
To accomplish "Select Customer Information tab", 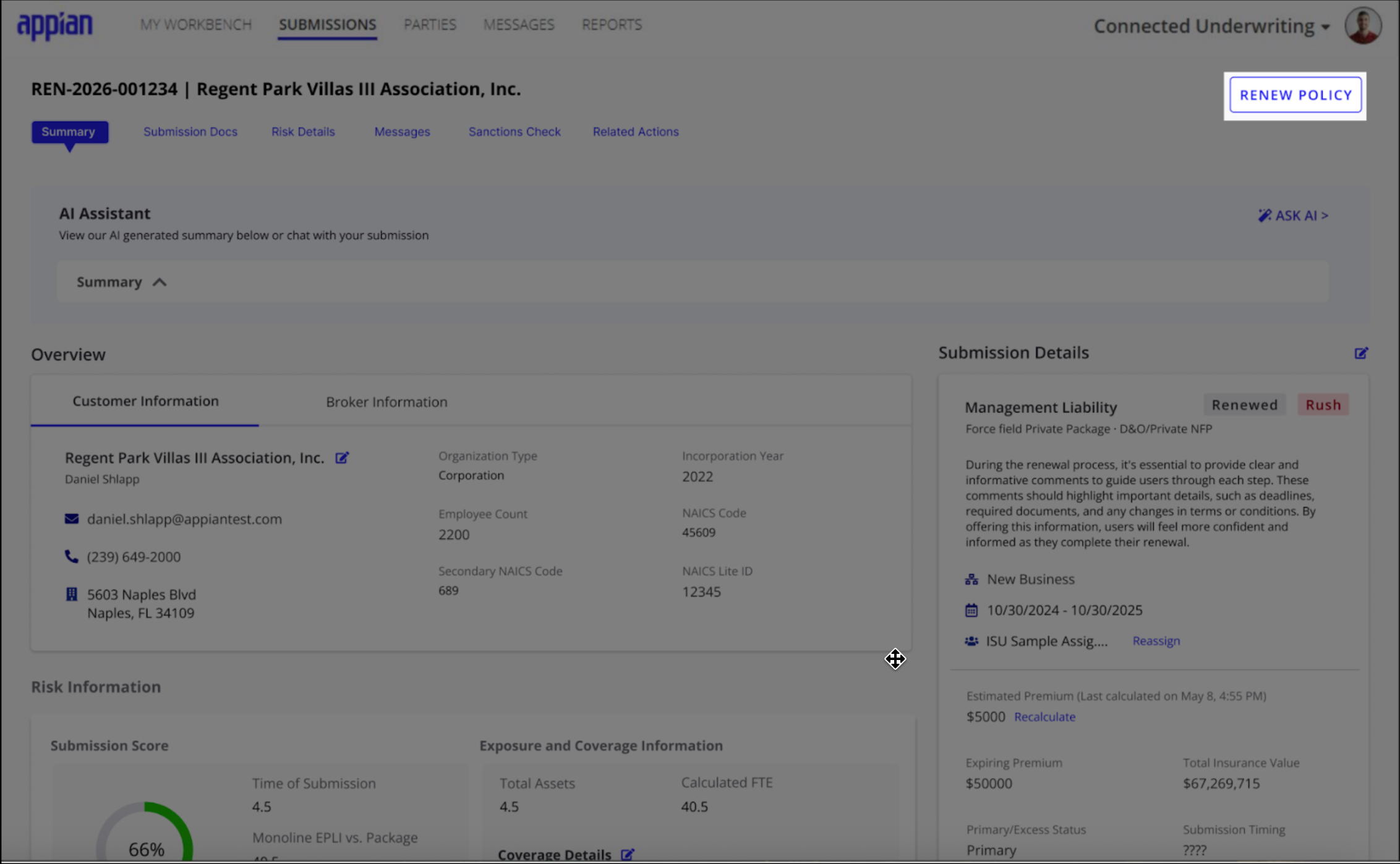I will pyautogui.click(x=145, y=400).
